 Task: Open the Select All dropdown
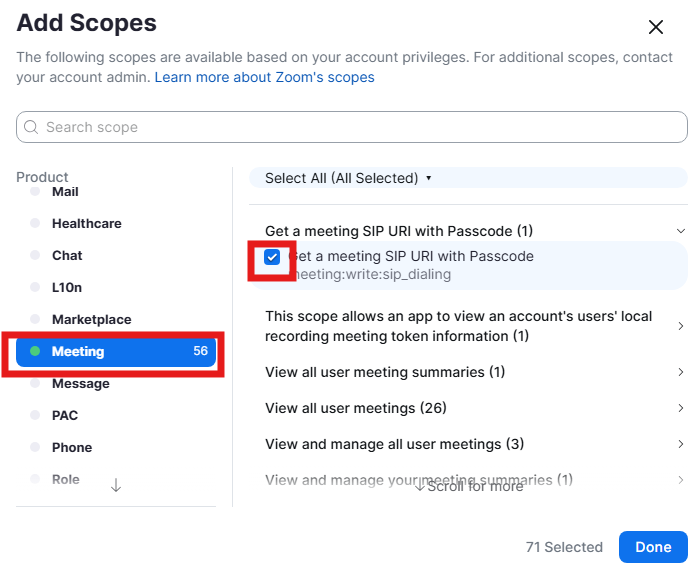[348, 178]
